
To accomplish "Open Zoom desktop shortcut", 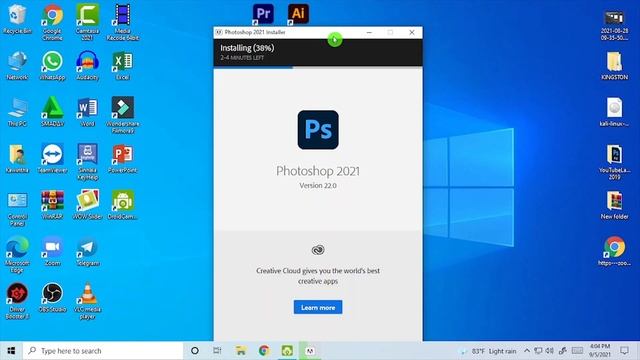I will [52, 251].
